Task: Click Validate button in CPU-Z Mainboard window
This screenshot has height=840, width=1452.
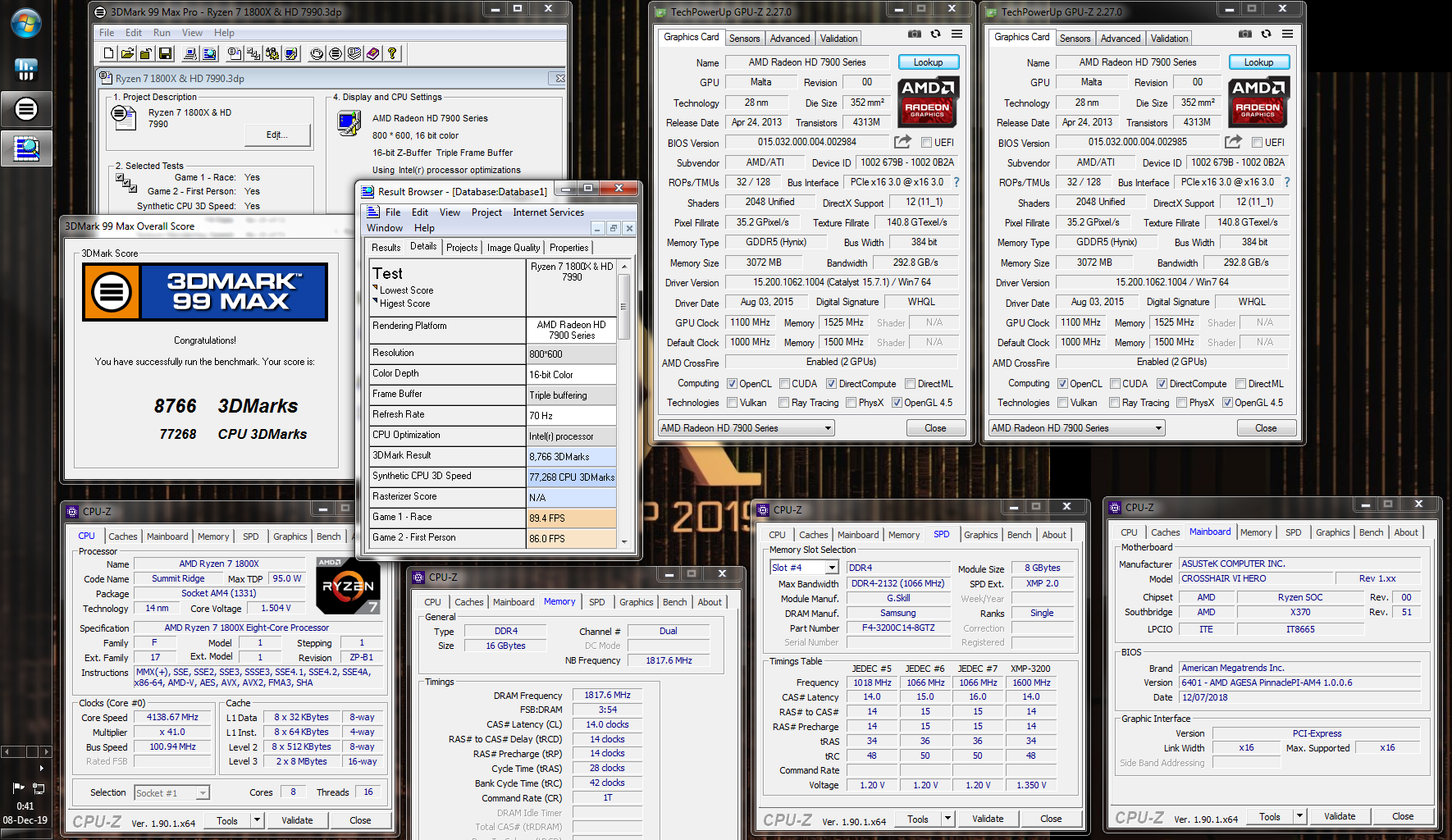Action: click(1340, 816)
